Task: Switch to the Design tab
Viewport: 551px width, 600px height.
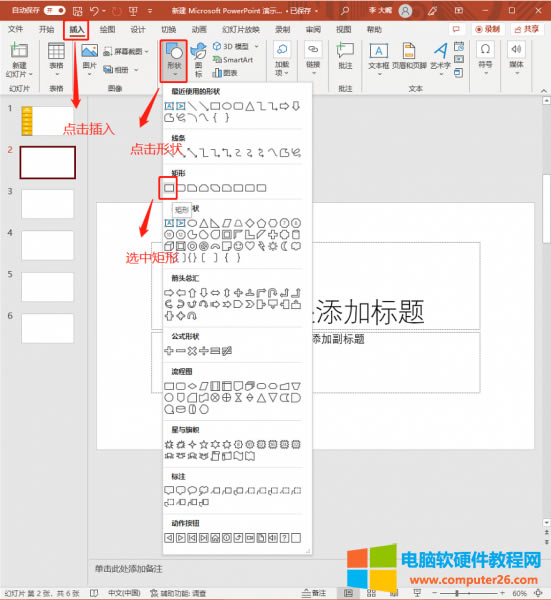Action: tap(138, 29)
